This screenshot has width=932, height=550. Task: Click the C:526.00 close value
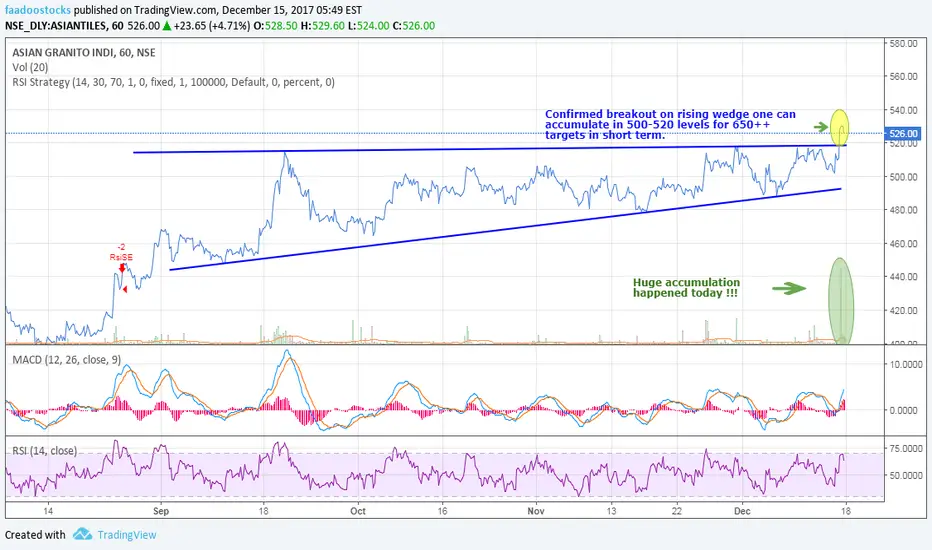tap(414, 26)
